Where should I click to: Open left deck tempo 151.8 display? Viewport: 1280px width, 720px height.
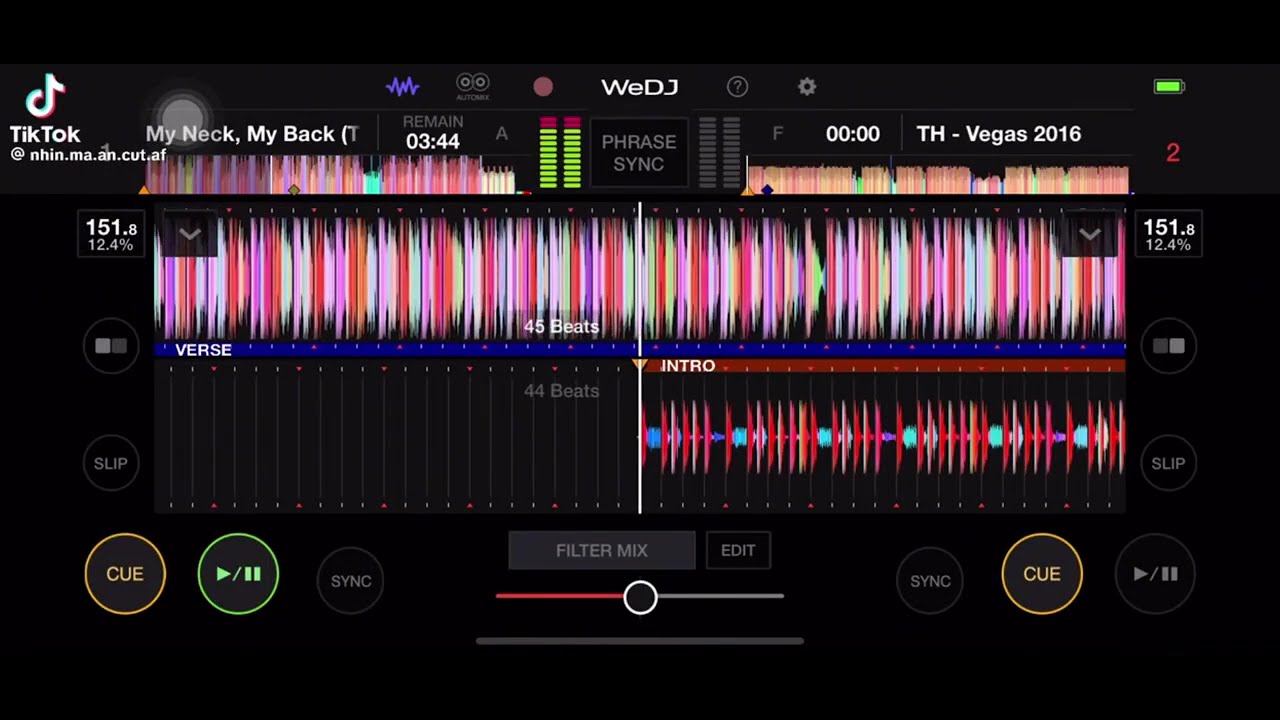[x=111, y=235]
